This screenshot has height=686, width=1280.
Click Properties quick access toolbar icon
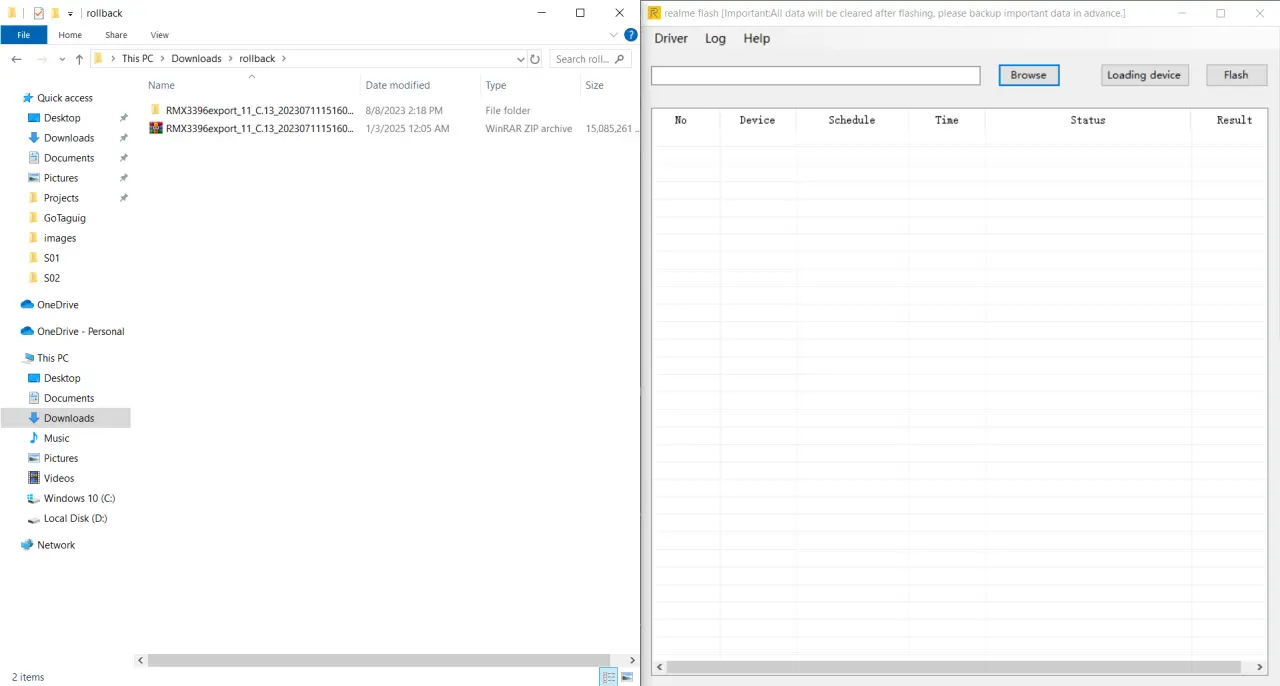[38, 13]
